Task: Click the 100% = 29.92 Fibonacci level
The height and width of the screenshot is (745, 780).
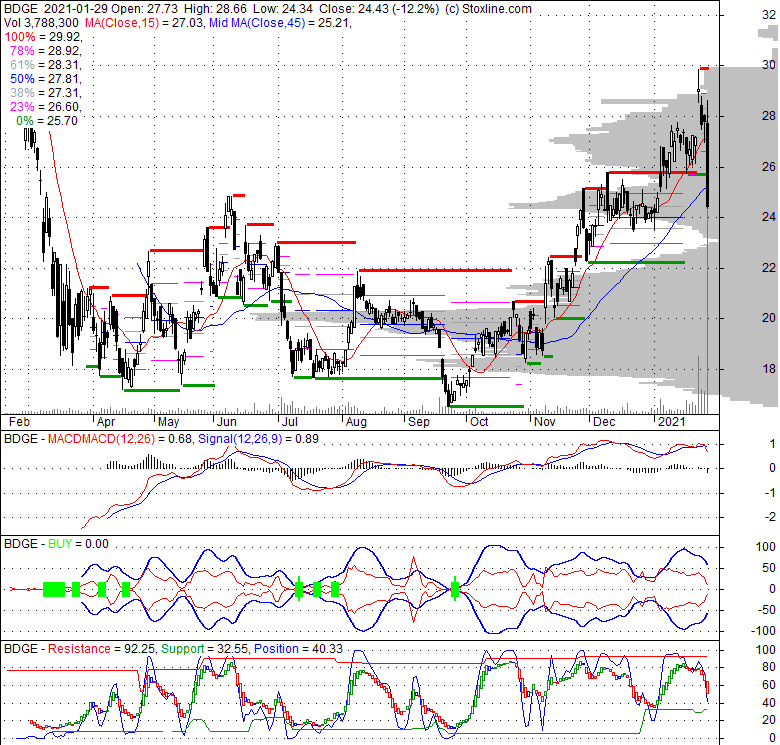Action: pos(43,37)
